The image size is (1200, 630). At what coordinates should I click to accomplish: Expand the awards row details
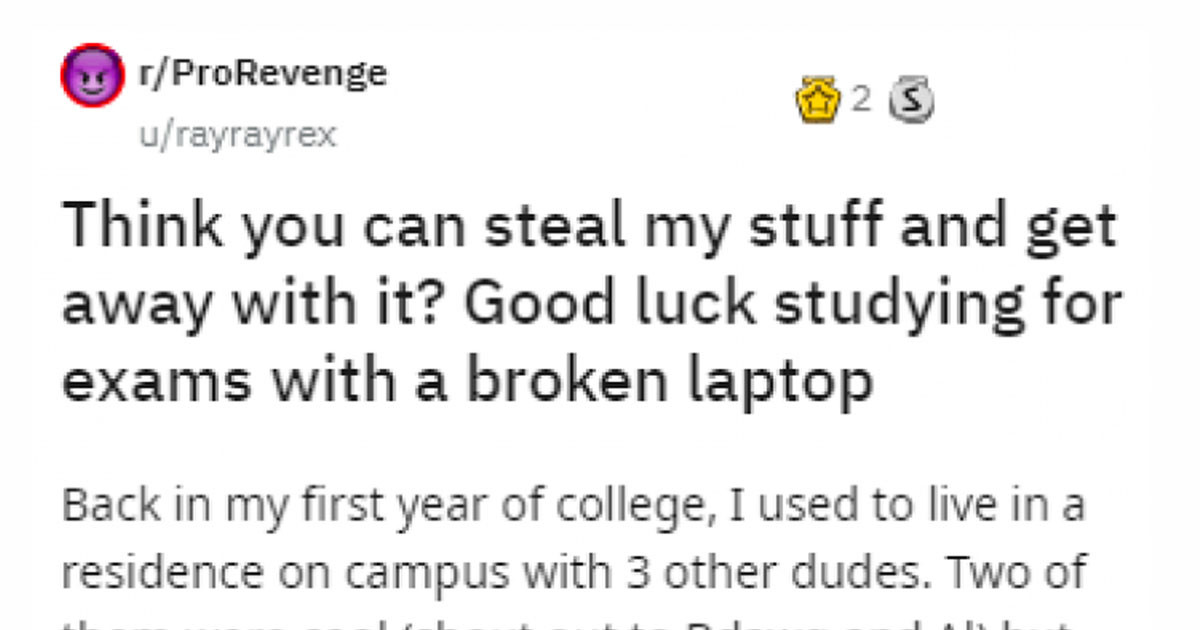(x=865, y=100)
